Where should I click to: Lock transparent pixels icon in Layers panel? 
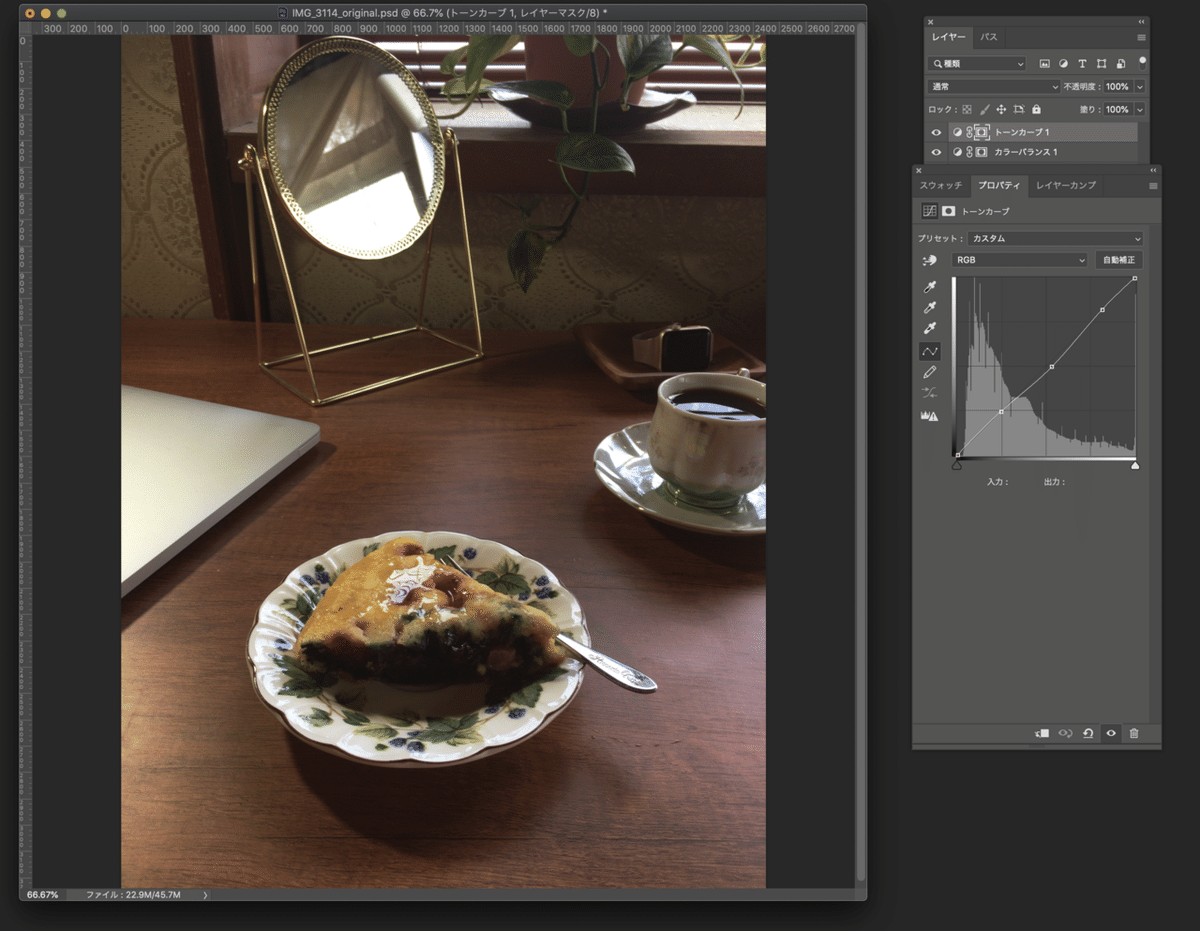click(966, 109)
